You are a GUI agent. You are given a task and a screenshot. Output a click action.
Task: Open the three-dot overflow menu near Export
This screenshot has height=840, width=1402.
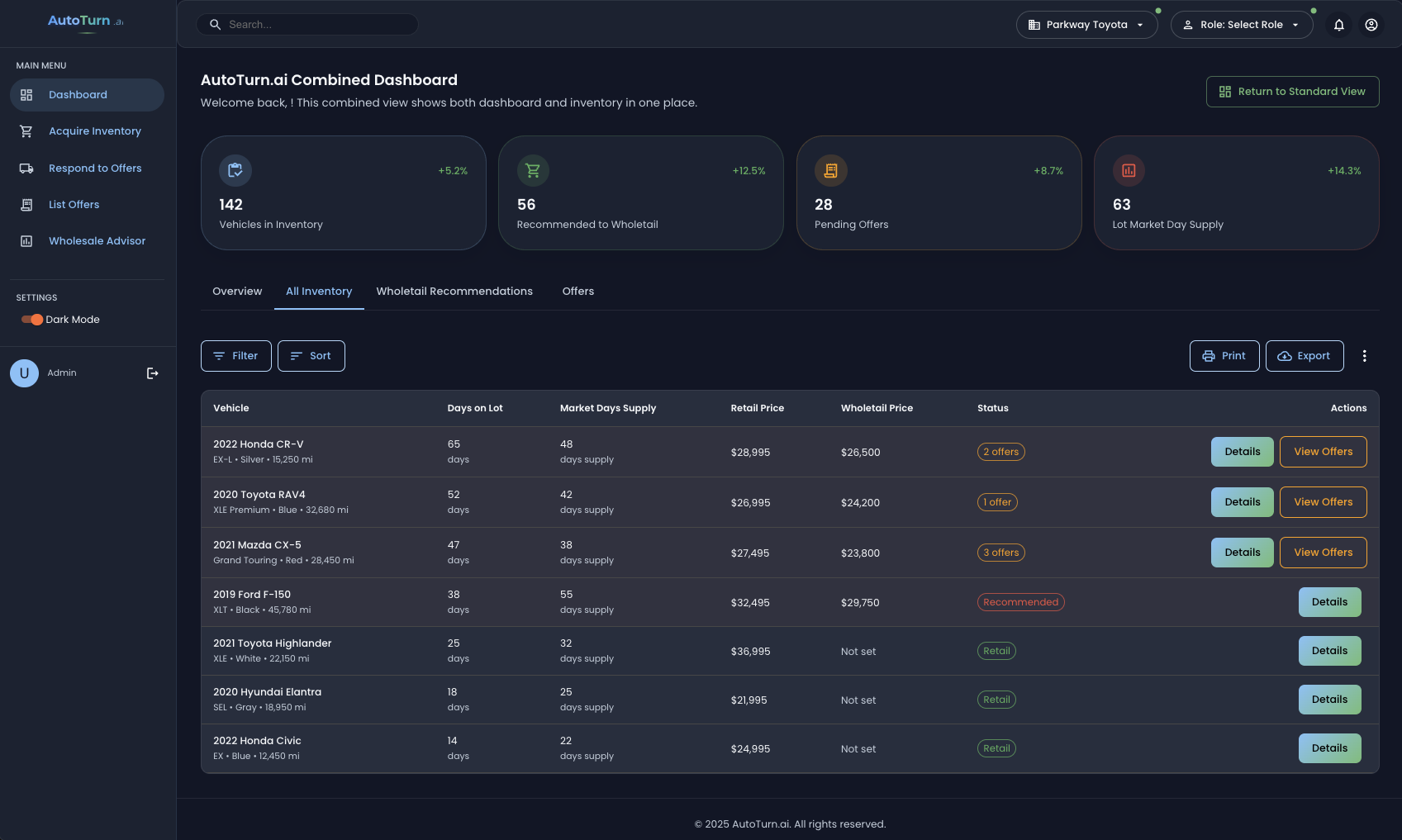tap(1365, 355)
